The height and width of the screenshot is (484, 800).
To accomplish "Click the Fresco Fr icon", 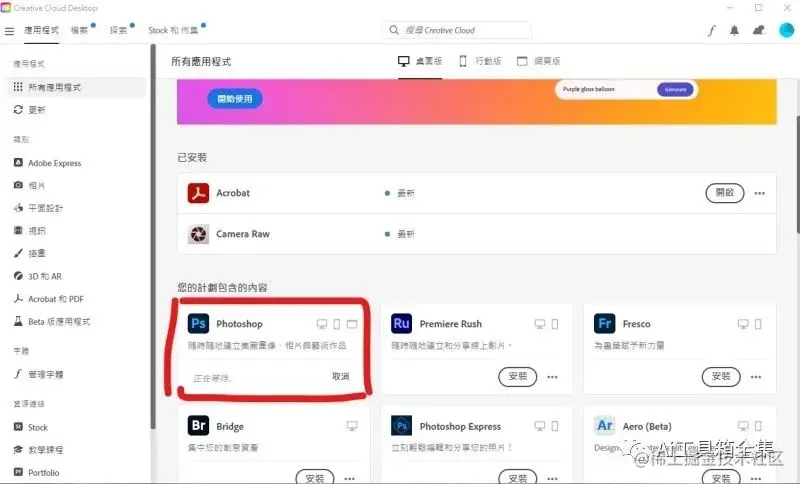I will coord(605,324).
